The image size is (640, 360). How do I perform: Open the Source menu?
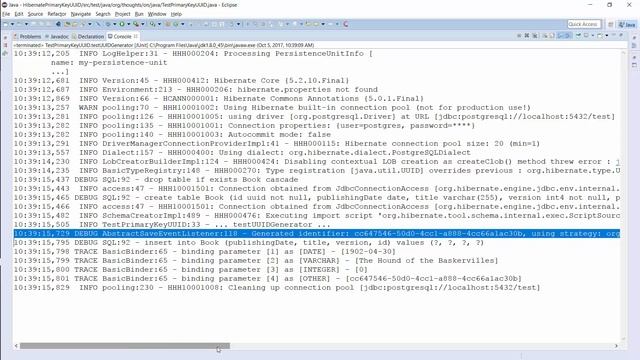pyautogui.click(x=35, y=14)
